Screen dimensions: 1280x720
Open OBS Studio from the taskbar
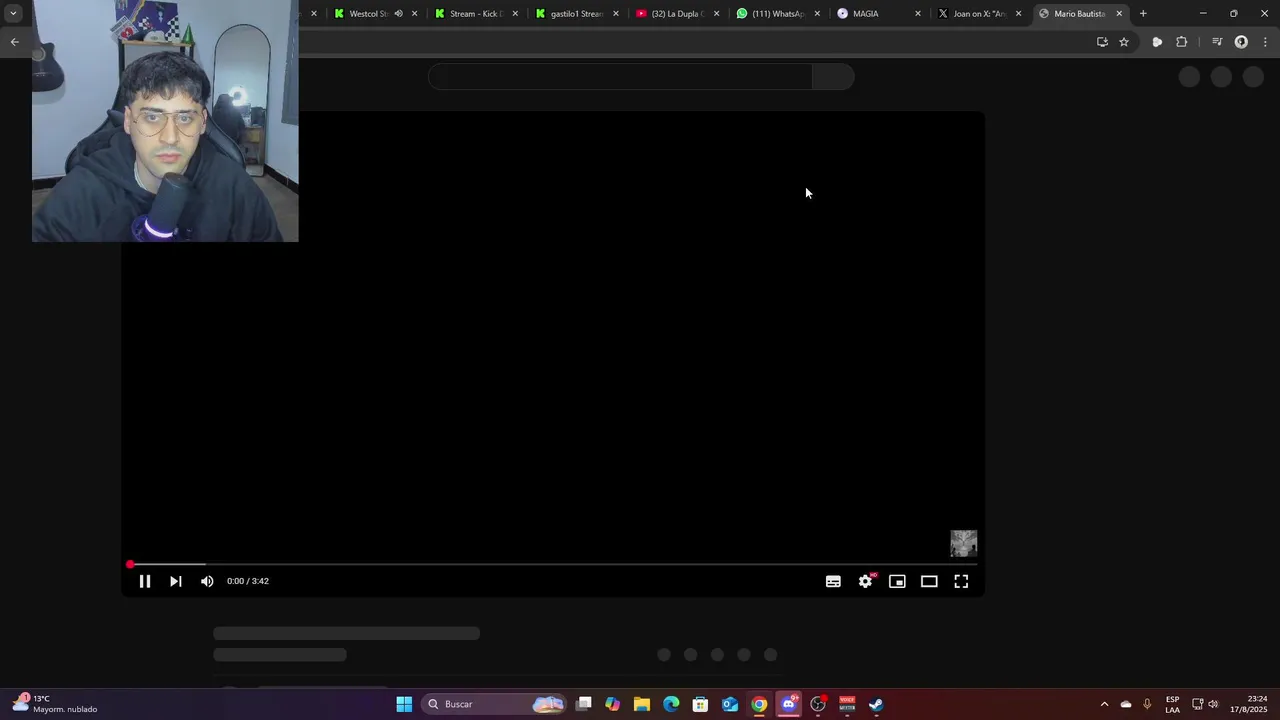pos(818,704)
